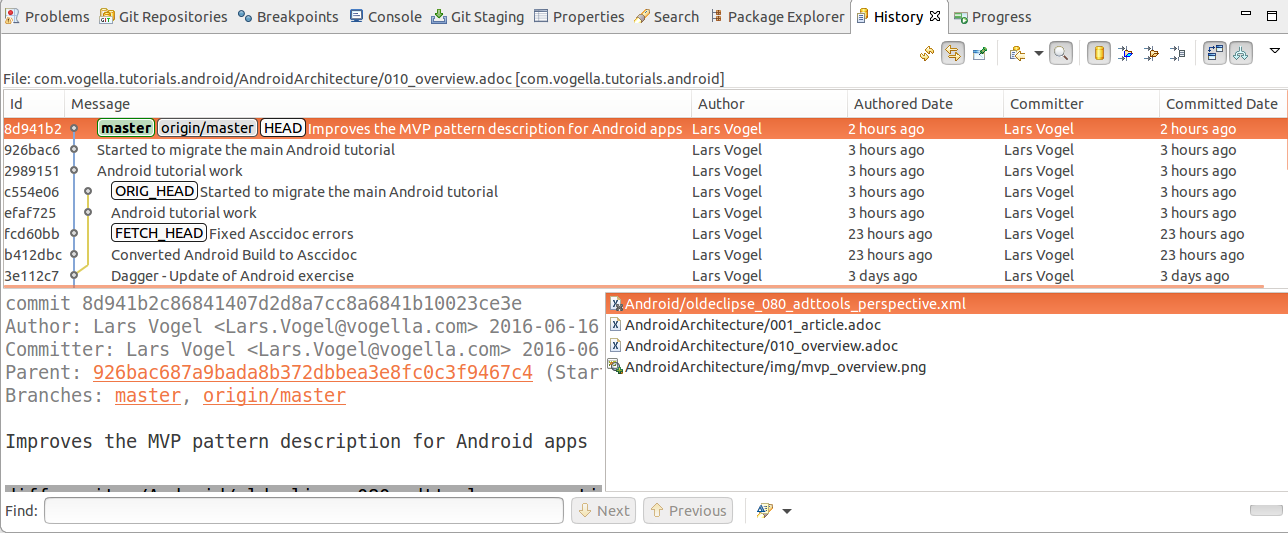Toggle the compare mode icon
The width and height of the screenshot is (1288, 533).
point(1215,53)
